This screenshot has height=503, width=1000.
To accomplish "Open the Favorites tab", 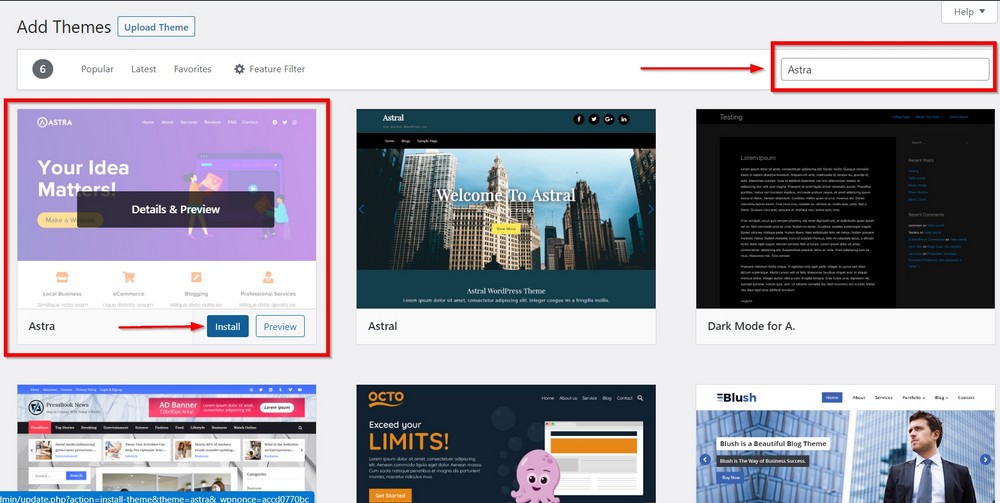I will pyautogui.click(x=193, y=69).
